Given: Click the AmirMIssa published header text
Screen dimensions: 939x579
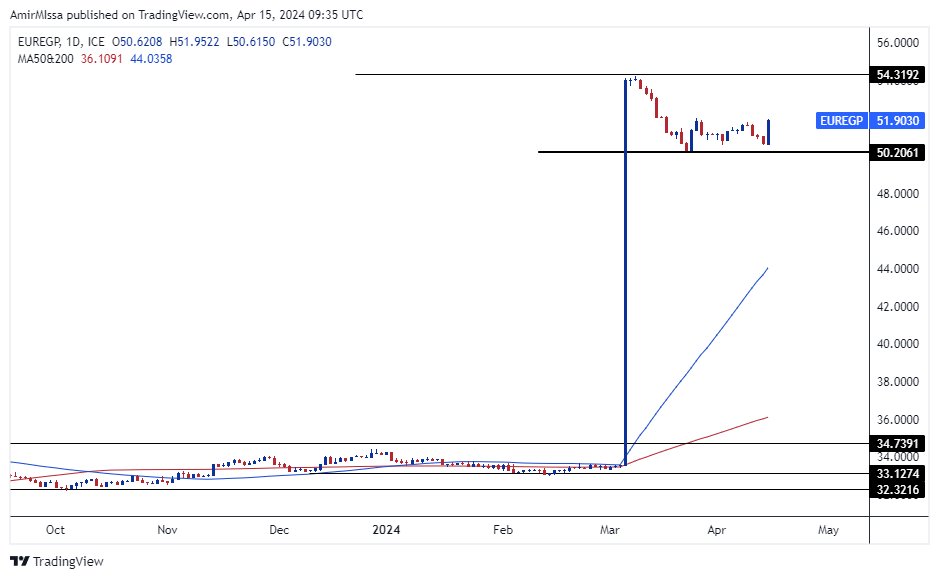Looking at the screenshot, I should click(x=187, y=14).
